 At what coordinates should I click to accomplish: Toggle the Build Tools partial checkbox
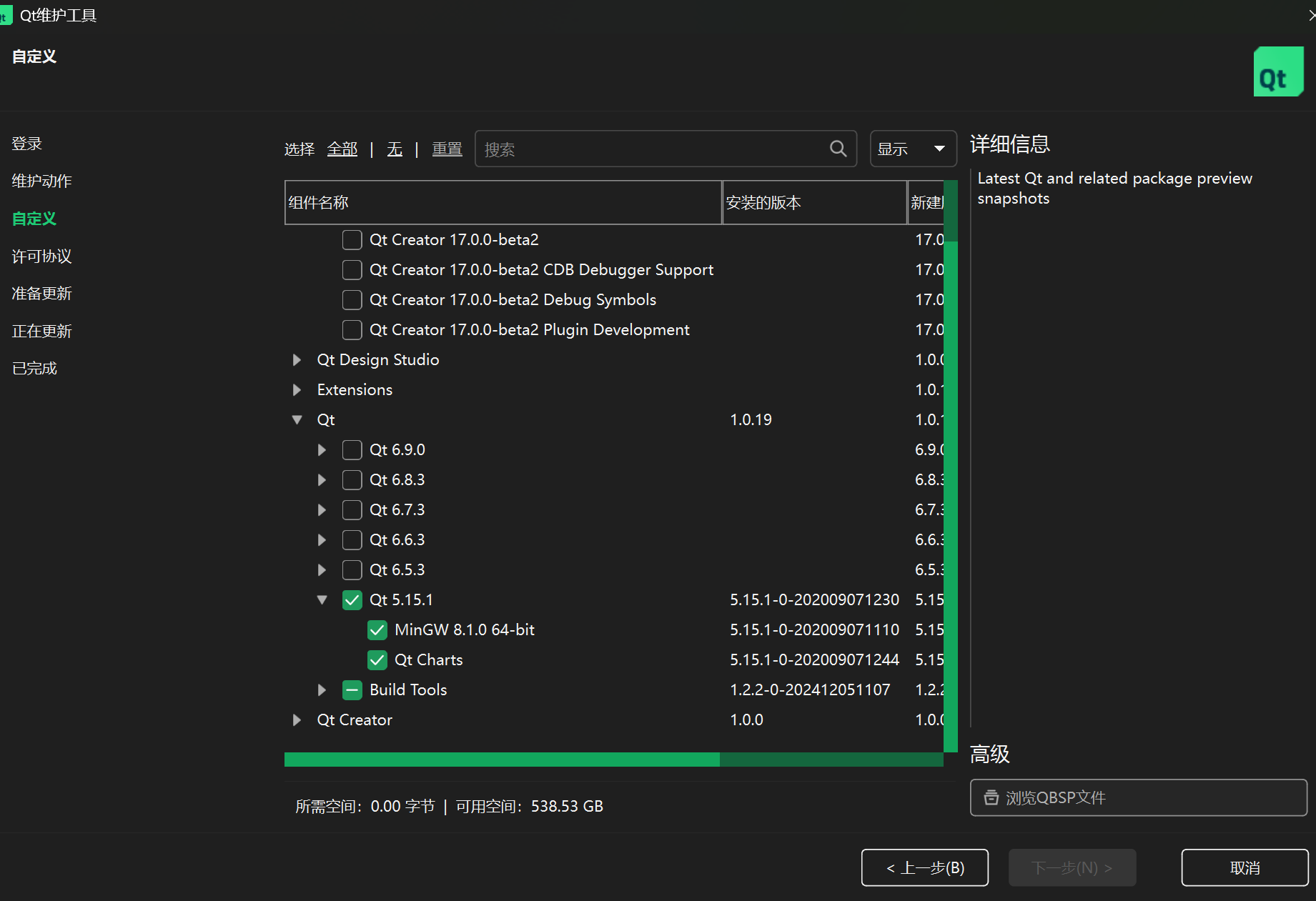click(352, 690)
